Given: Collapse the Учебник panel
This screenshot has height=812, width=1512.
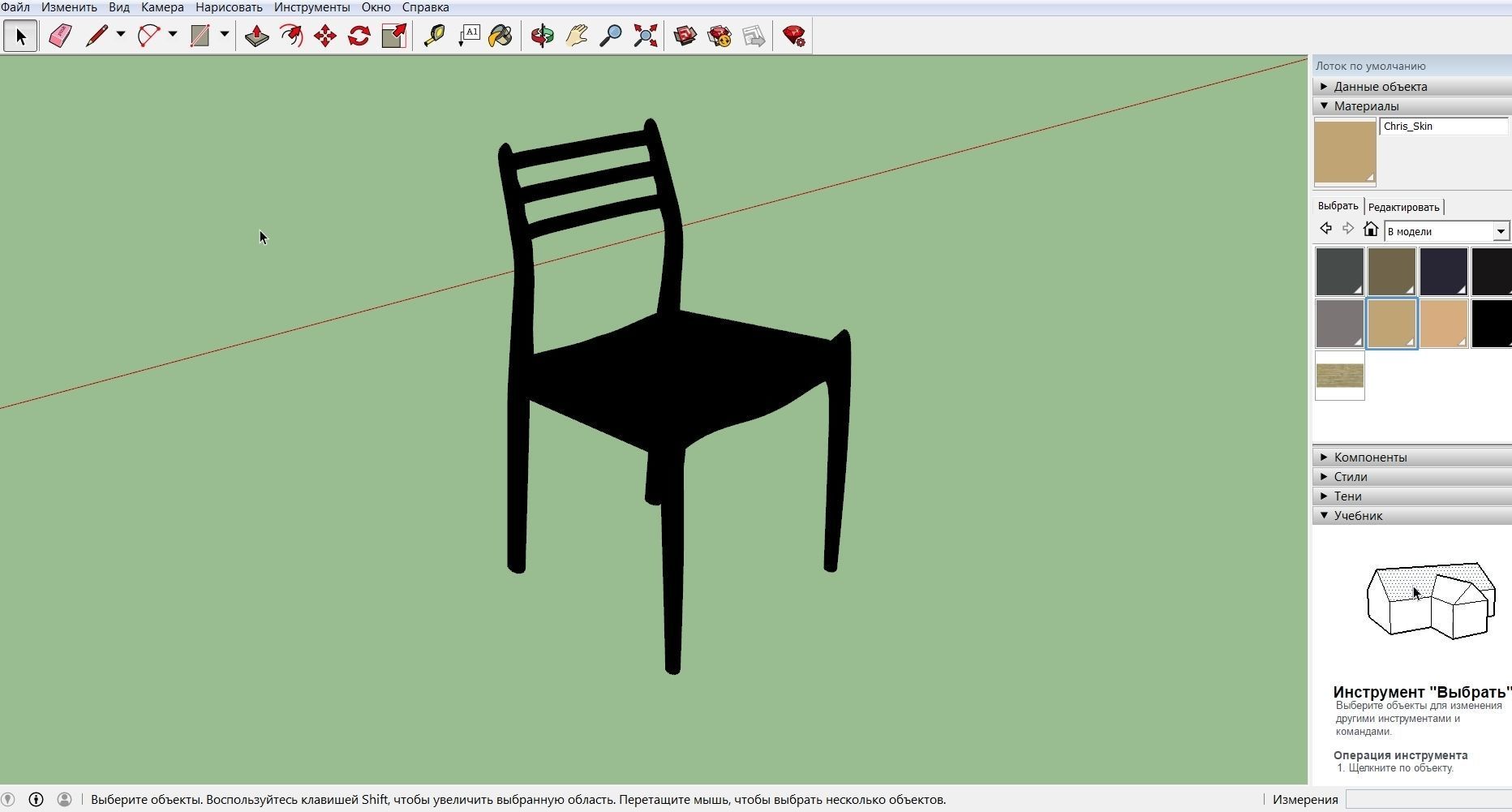Looking at the screenshot, I should click(x=1411, y=516).
